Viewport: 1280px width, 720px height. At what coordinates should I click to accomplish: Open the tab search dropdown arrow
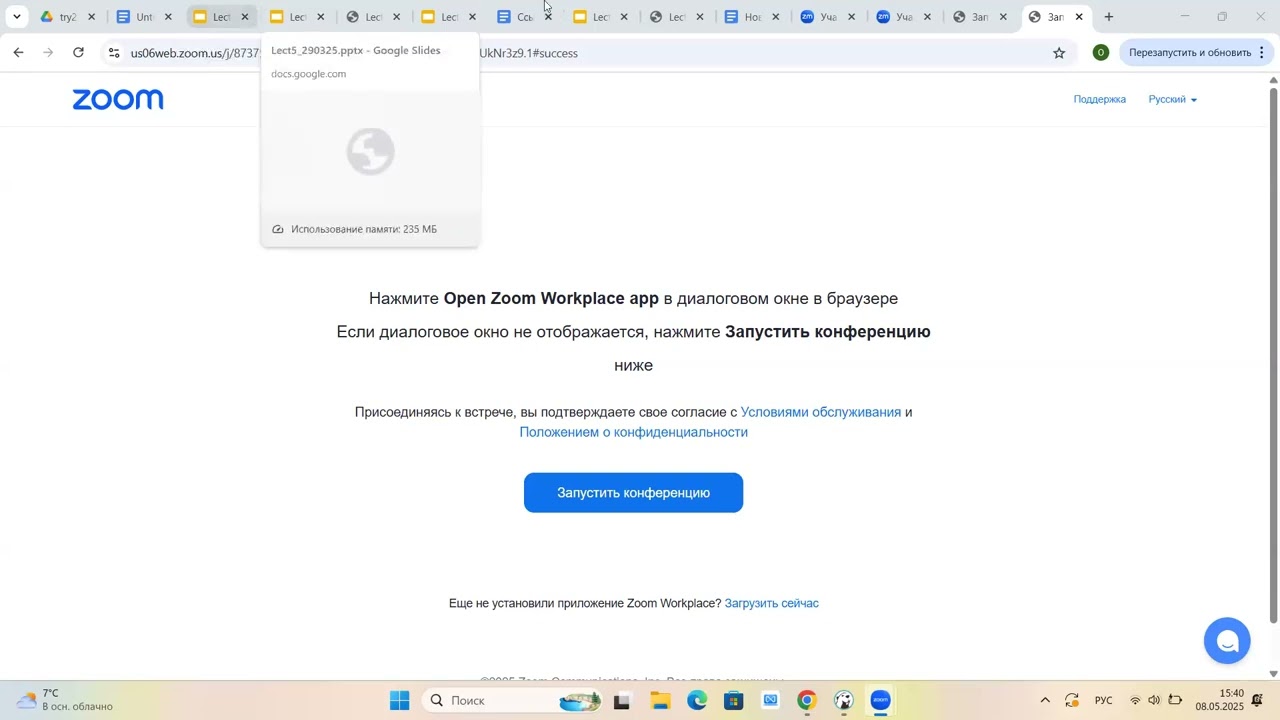click(x=16, y=17)
